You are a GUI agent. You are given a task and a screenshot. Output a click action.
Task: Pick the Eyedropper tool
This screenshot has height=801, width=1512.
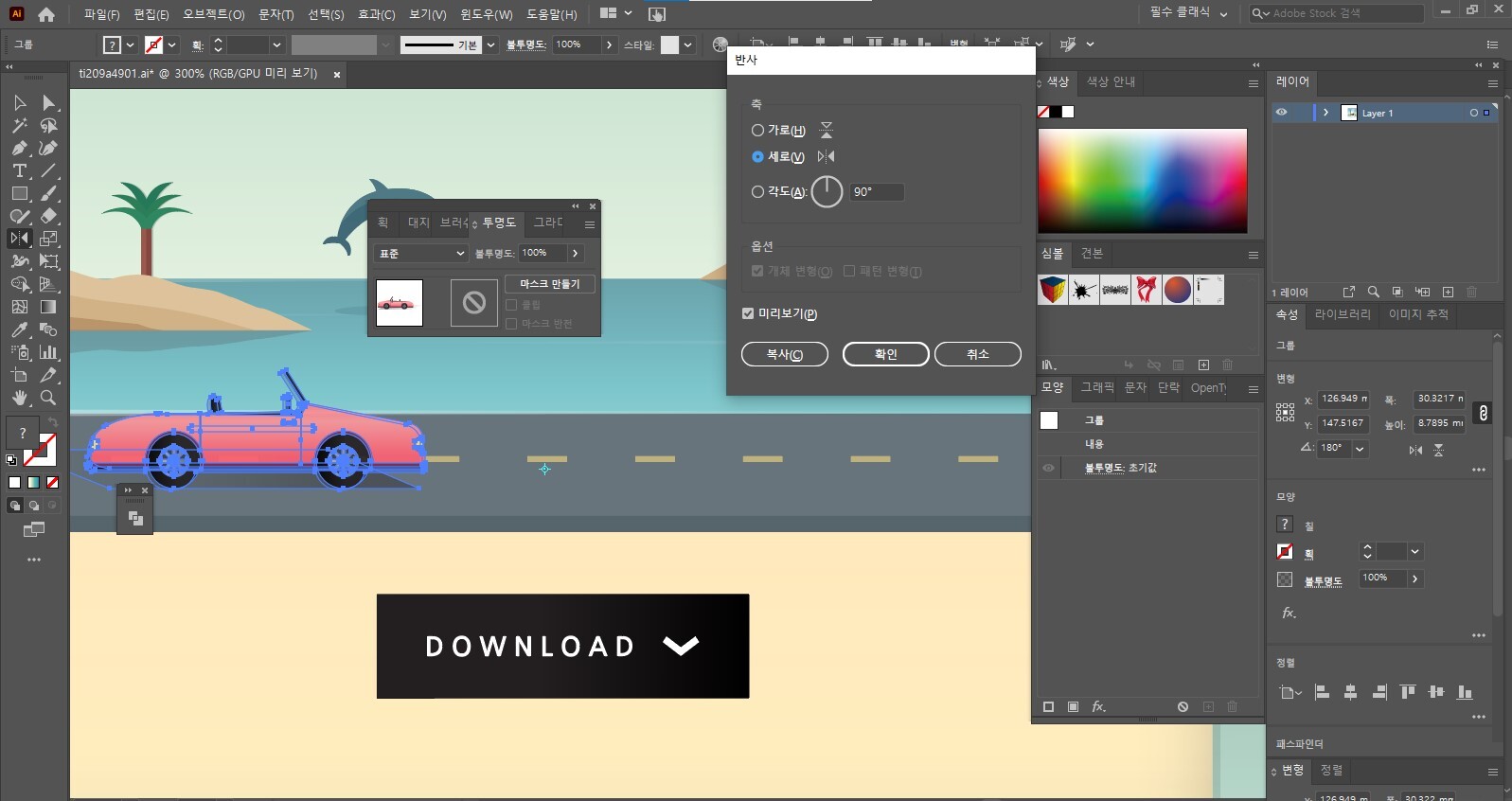(19, 329)
